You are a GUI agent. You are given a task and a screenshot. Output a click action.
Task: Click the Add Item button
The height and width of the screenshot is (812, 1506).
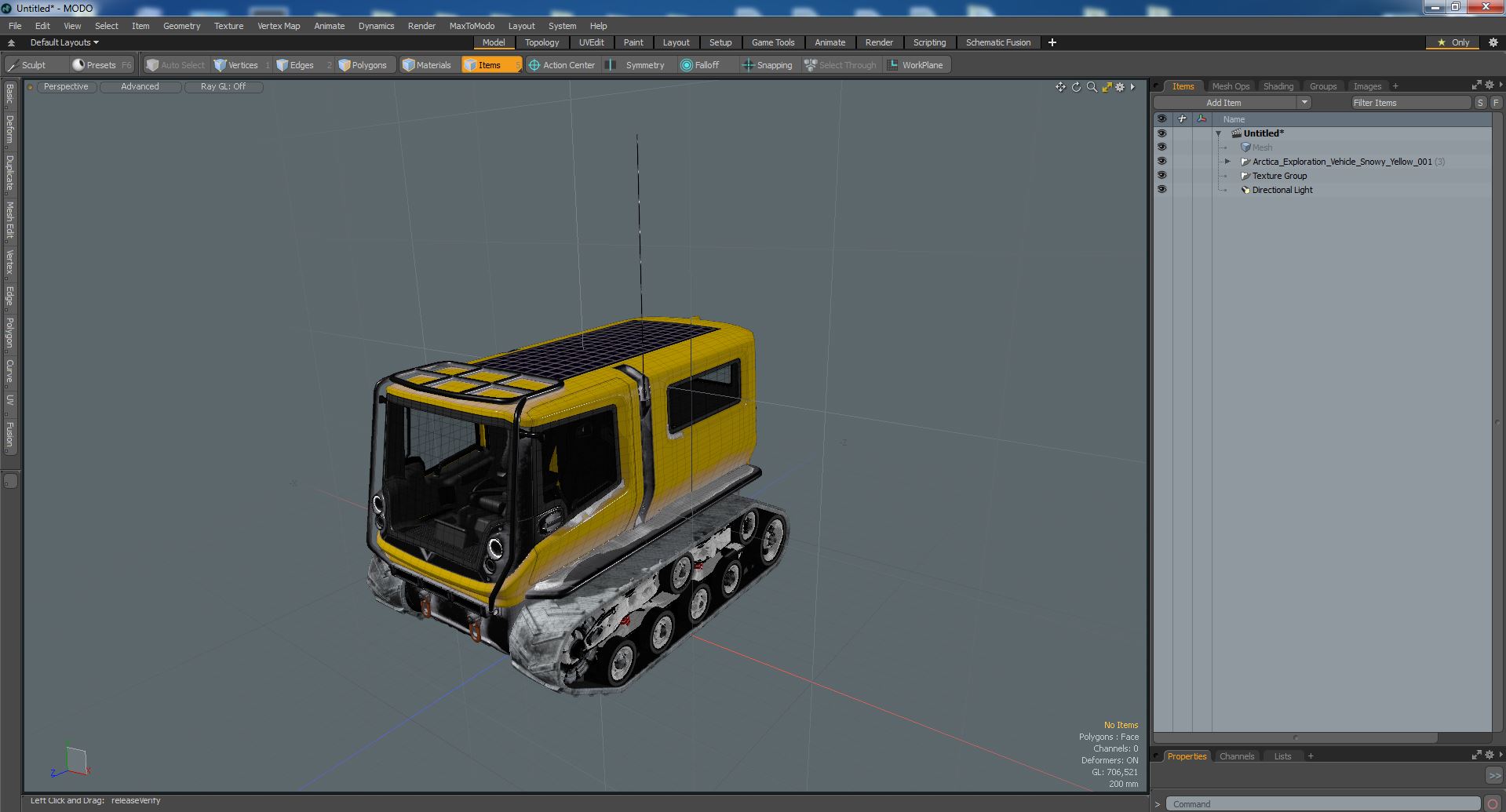pos(1223,103)
